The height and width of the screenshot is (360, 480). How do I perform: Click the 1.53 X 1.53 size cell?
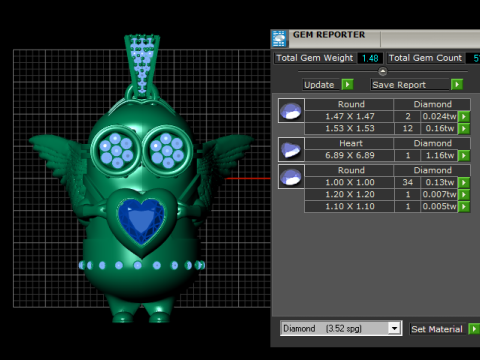[x=350, y=128]
